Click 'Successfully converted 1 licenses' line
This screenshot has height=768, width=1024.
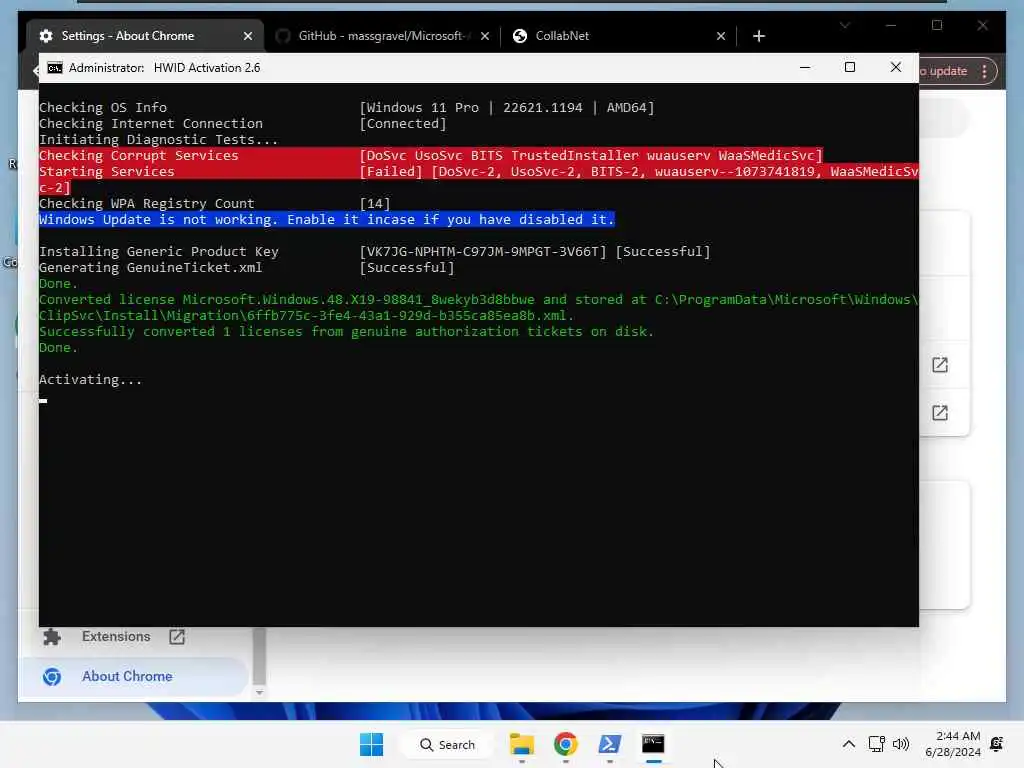point(346,332)
